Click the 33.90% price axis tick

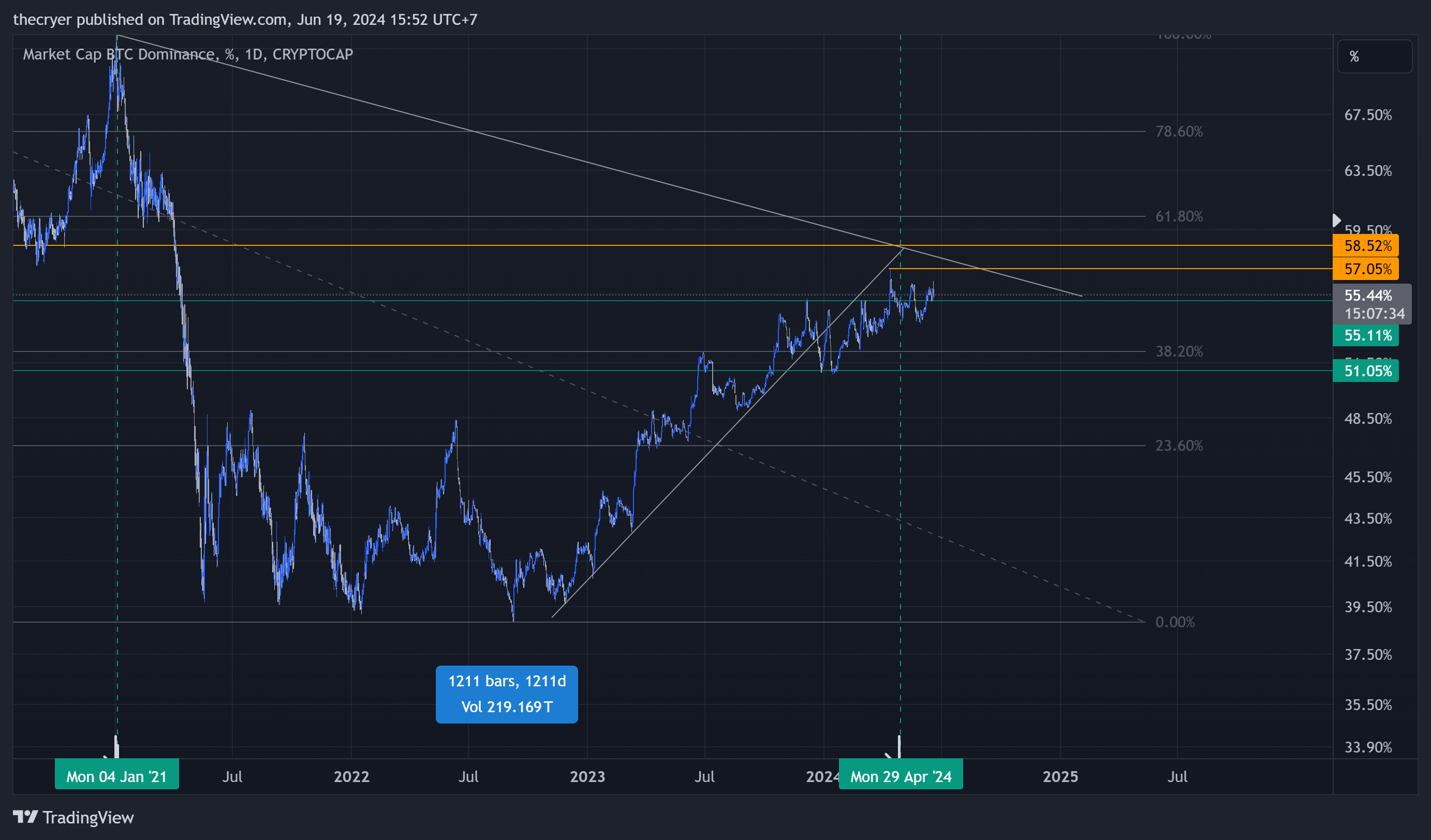pyautogui.click(x=1367, y=747)
